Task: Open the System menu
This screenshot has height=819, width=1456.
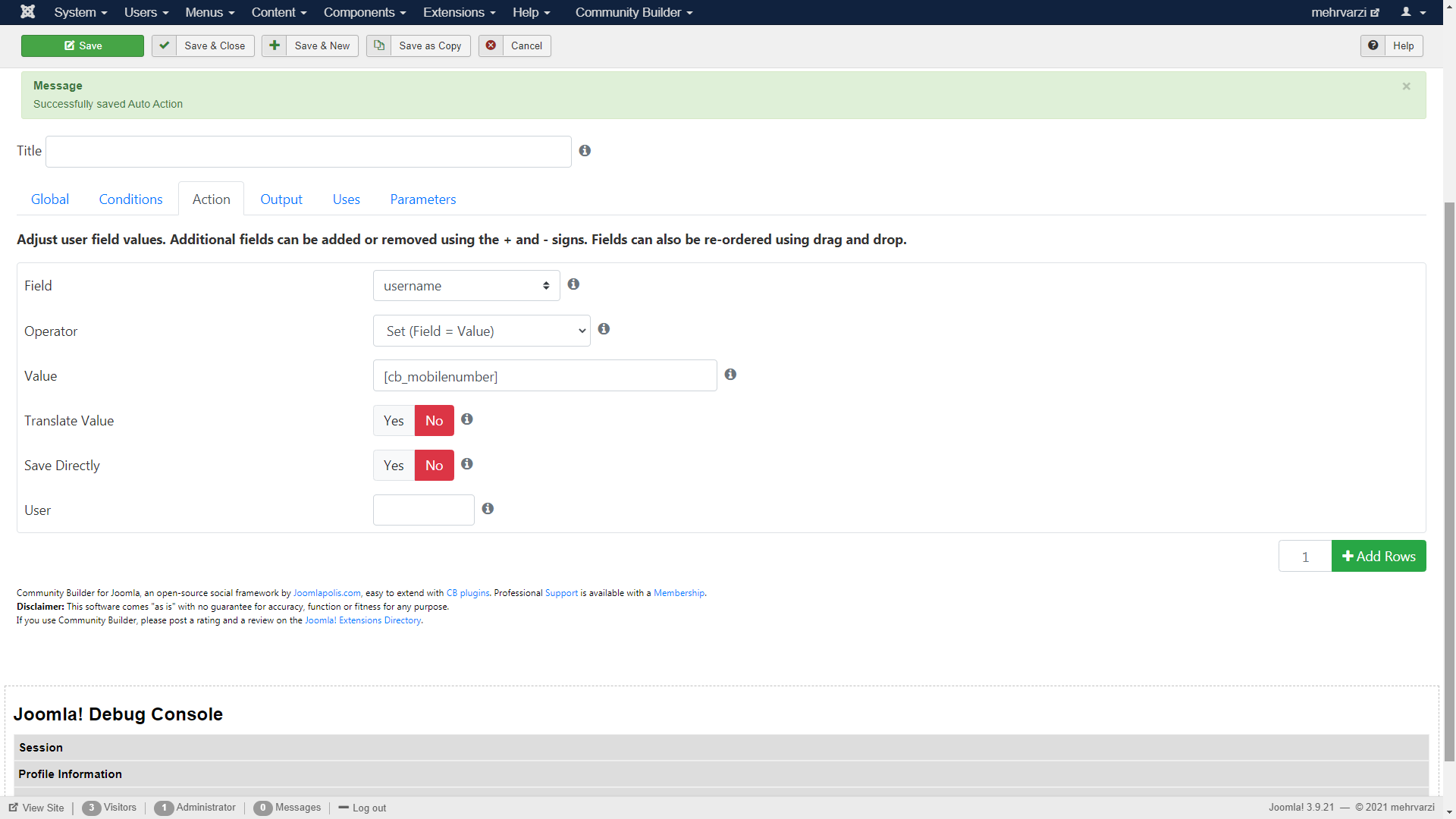Action: click(80, 12)
